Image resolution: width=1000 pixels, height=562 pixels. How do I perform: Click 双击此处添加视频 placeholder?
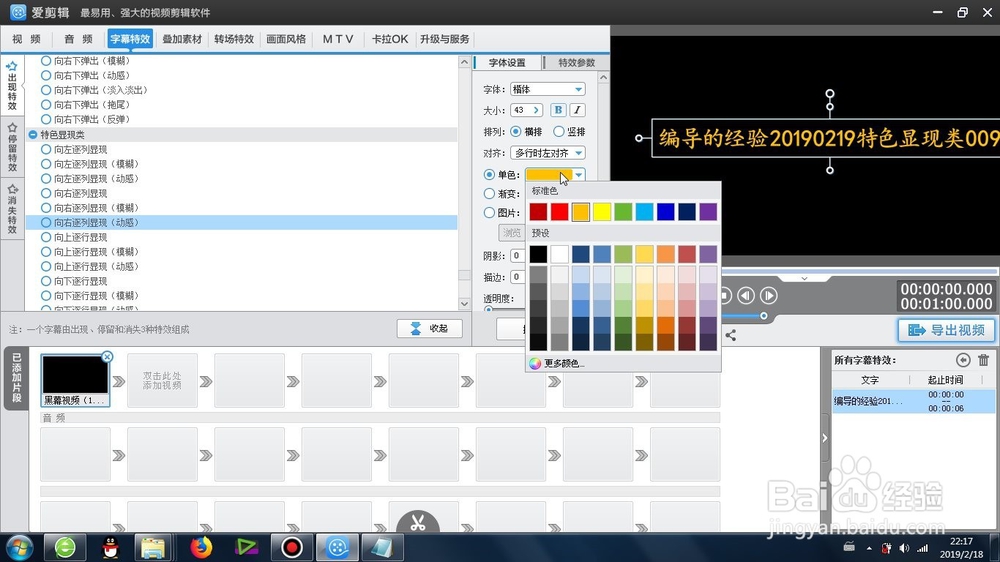point(162,381)
